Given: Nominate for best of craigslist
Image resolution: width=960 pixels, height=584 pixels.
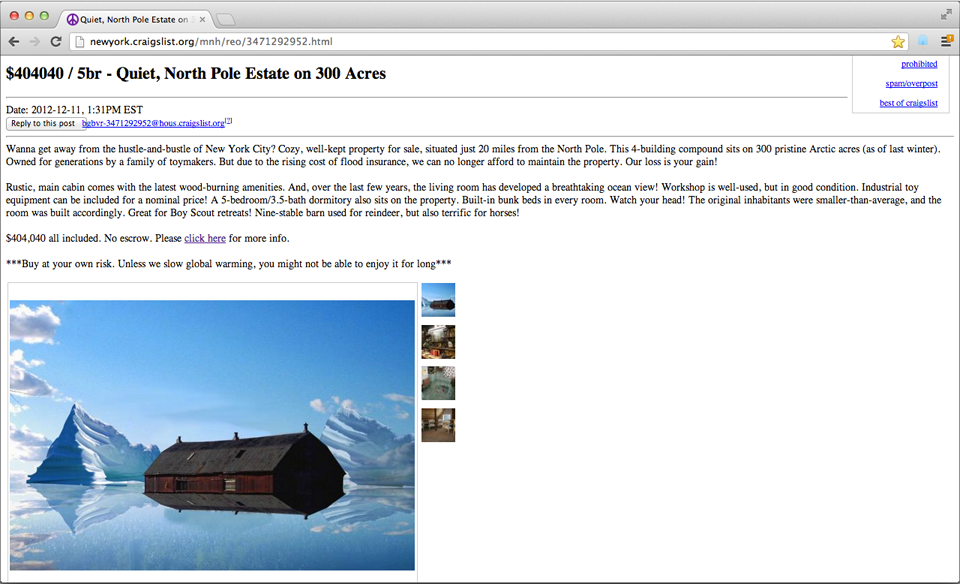Looking at the screenshot, I should click(x=909, y=103).
